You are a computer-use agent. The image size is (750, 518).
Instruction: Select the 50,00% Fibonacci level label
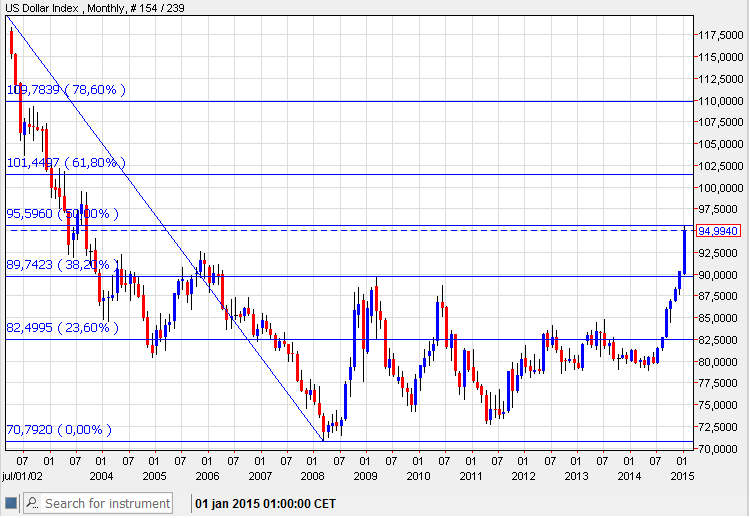pyautogui.click(x=62, y=213)
